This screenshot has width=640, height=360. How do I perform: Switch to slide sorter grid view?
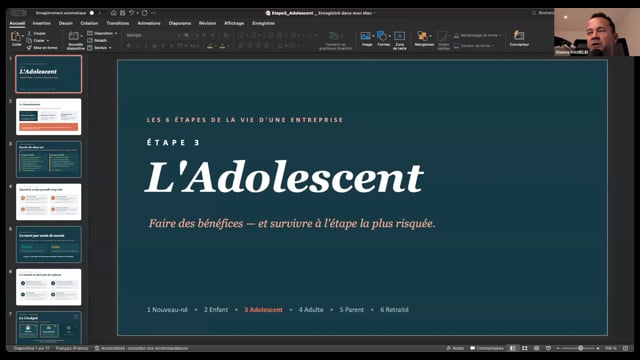[x=524, y=348]
